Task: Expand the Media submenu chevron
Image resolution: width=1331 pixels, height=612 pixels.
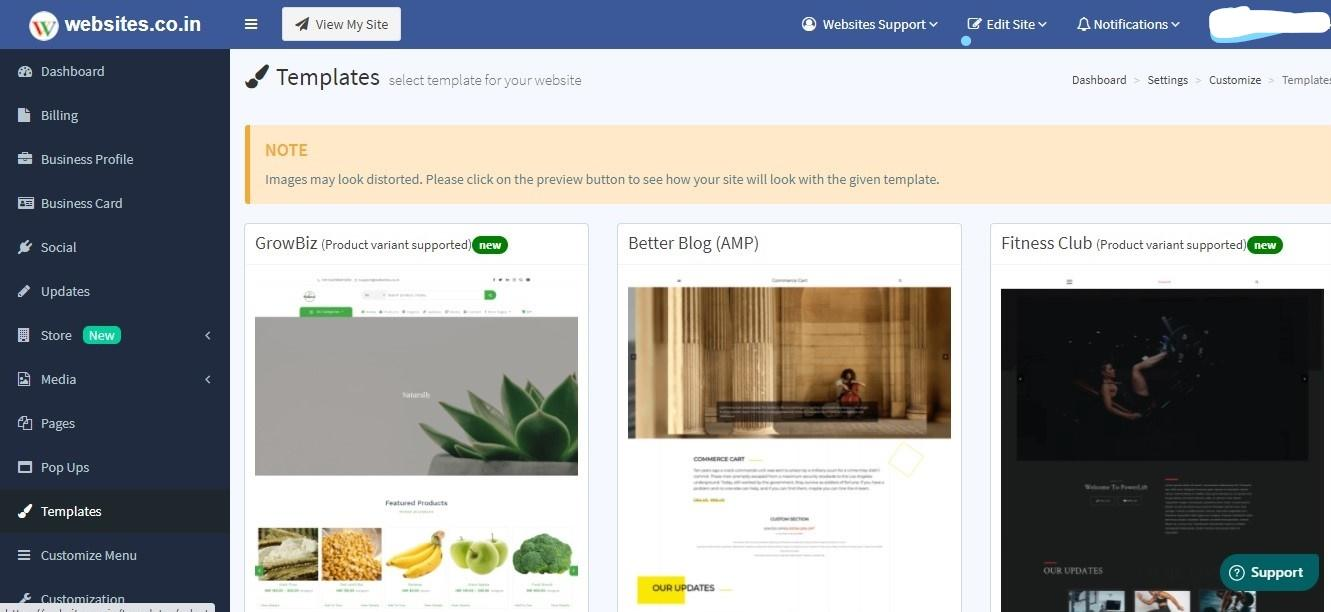Action: [x=208, y=379]
